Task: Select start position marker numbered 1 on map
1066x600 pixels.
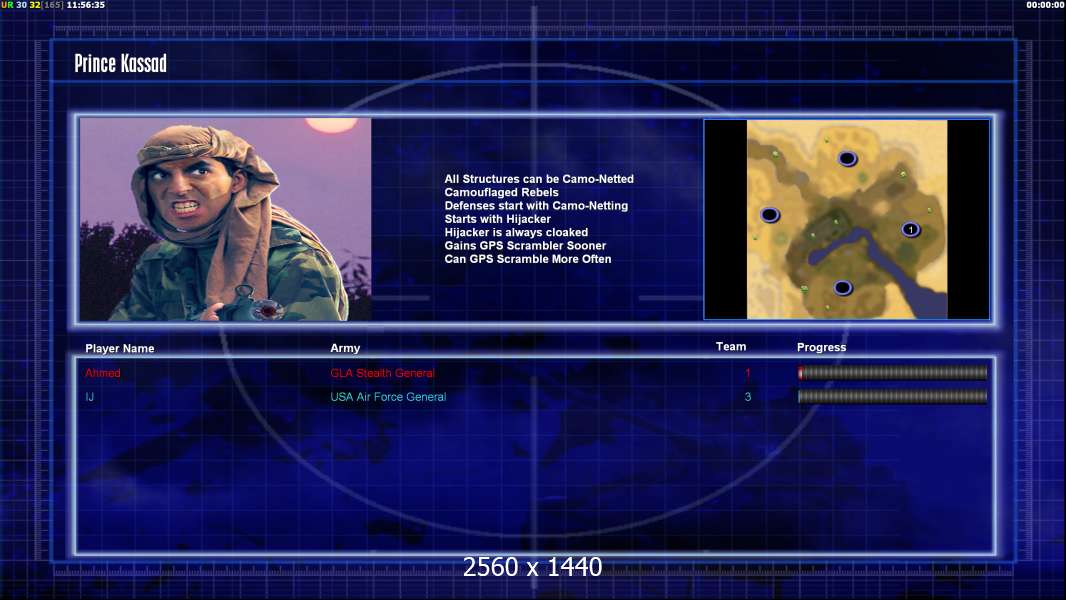Action: (x=910, y=230)
